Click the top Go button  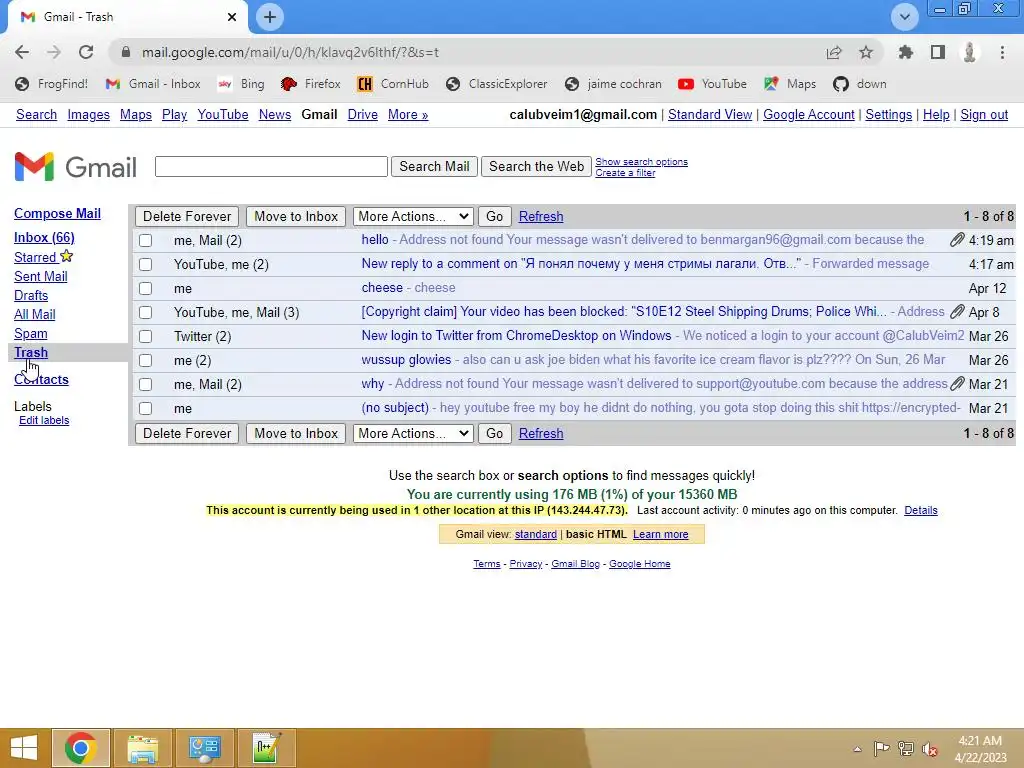494,216
